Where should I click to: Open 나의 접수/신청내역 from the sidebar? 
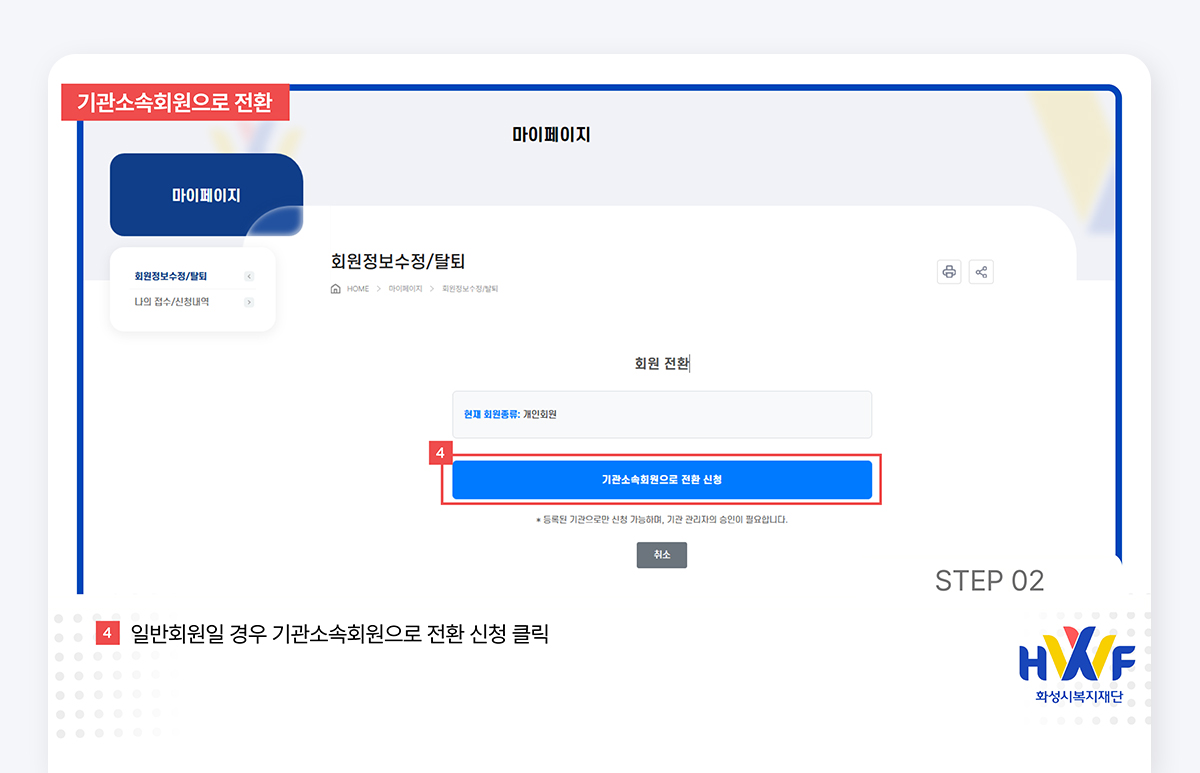(173, 301)
